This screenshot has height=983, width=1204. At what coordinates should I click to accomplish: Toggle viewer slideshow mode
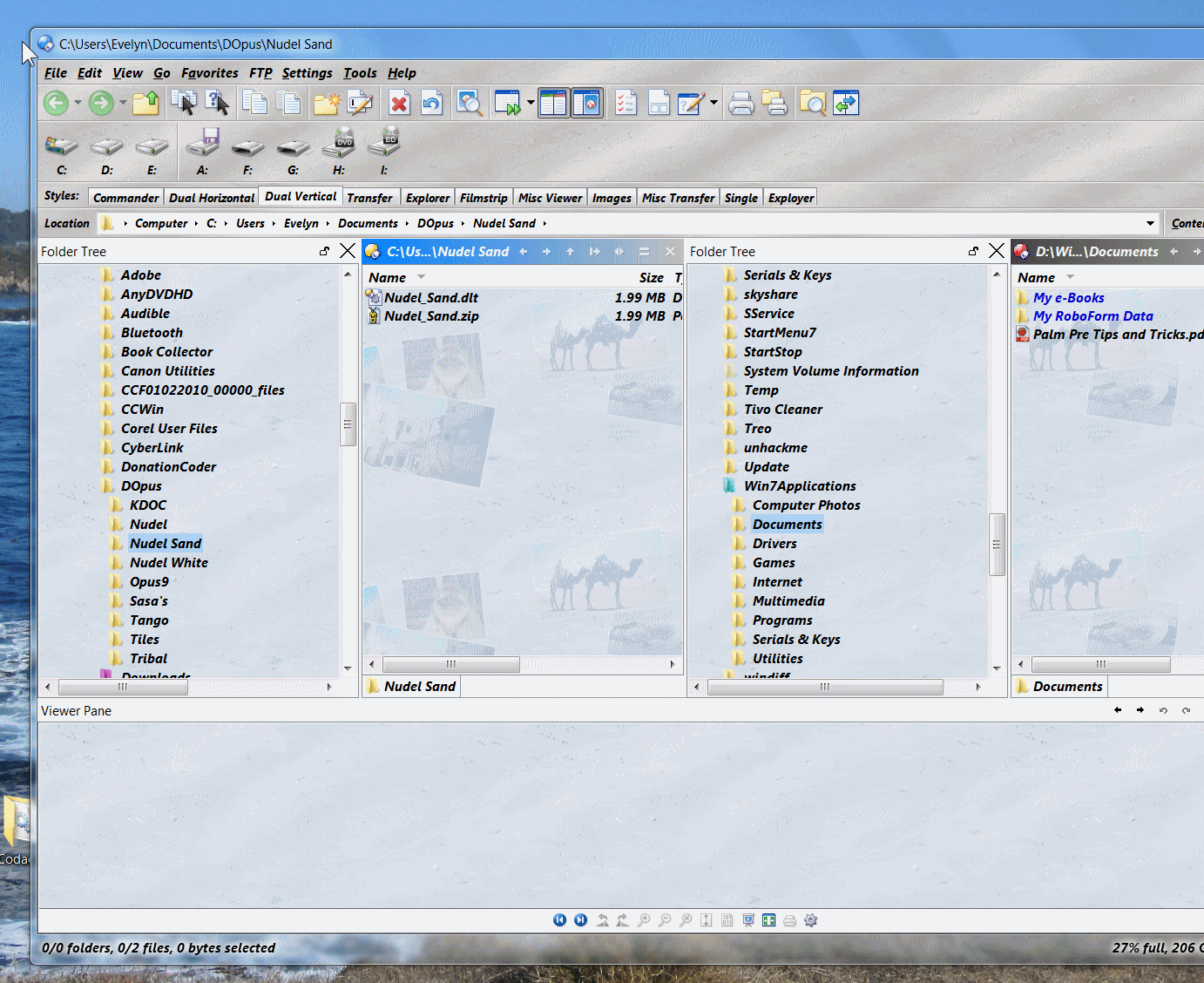pos(748,920)
